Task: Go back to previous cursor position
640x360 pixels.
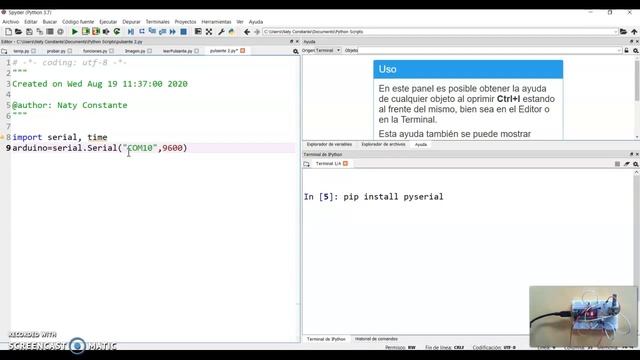Action: point(247,31)
